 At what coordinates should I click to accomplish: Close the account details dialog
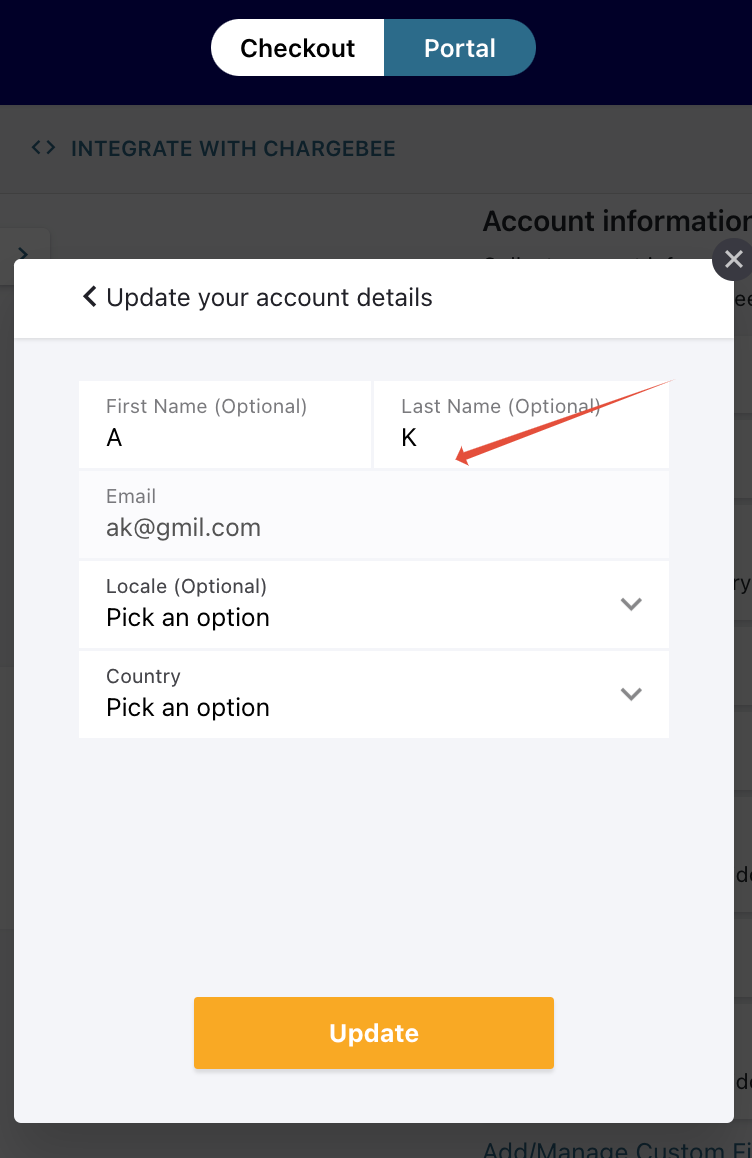(733, 260)
